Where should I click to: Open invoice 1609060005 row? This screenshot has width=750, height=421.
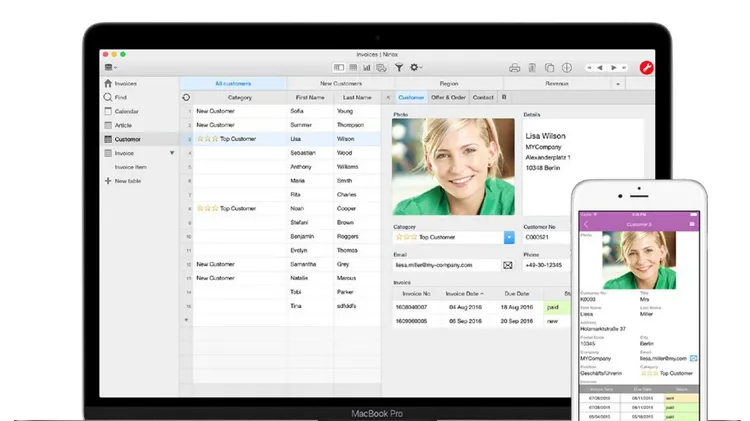(x=482, y=321)
